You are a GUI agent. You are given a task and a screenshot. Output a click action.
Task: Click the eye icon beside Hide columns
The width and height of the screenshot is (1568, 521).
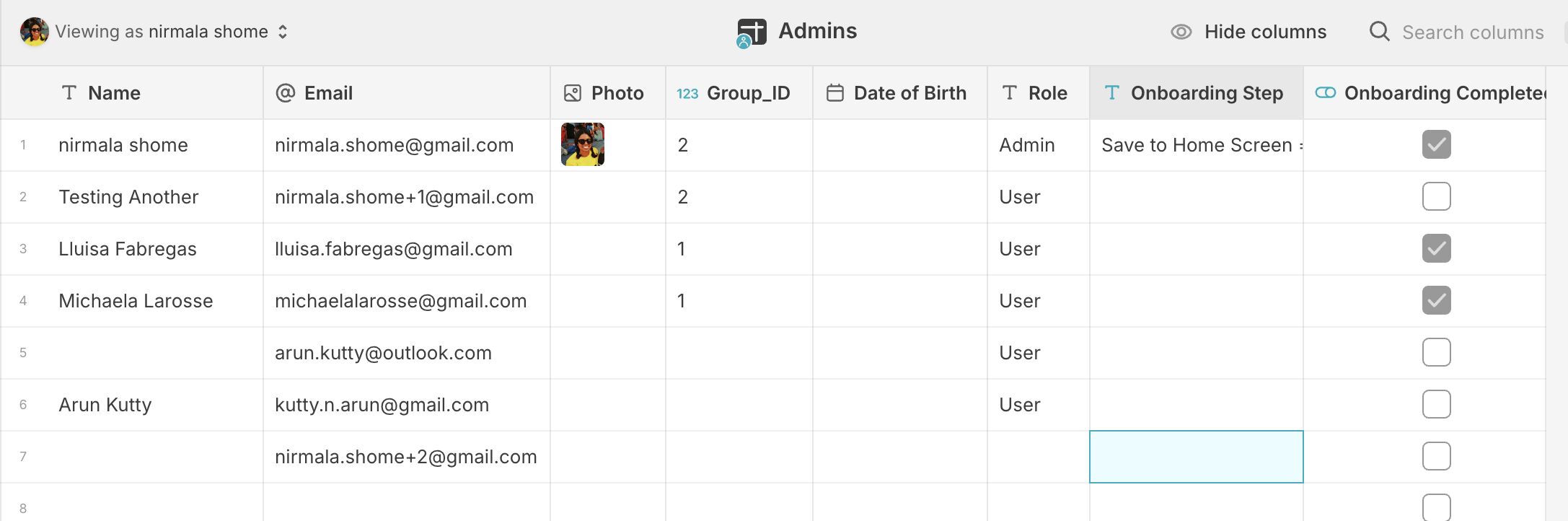[1181, 32]
